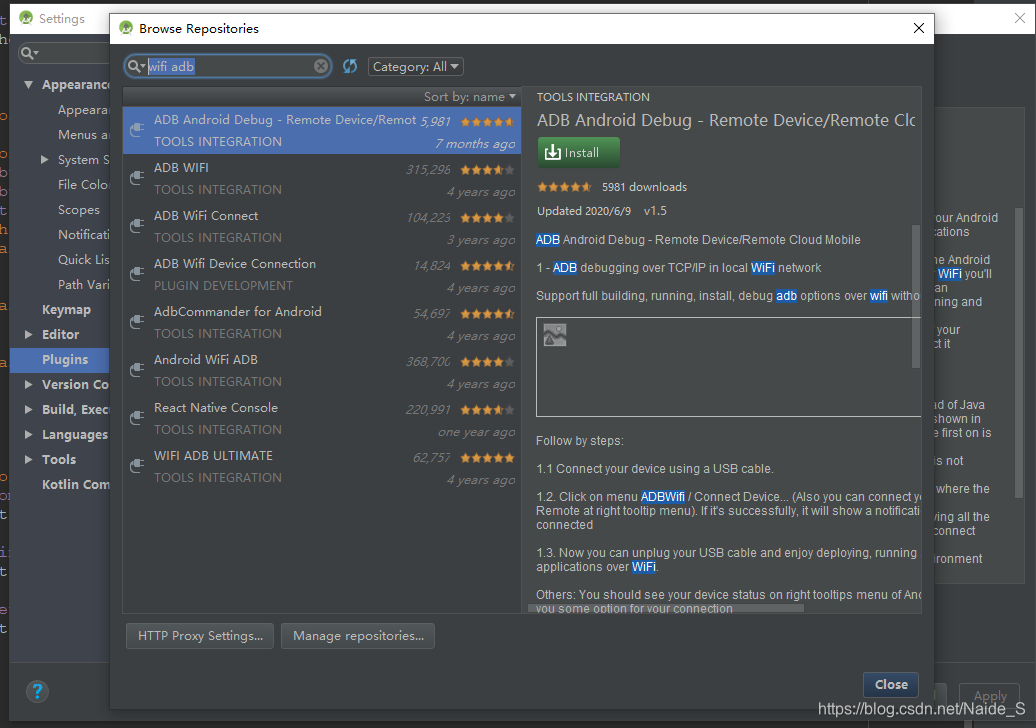Click inside the plugin search field
Screen dimensions: 1036x728
[x=228, y=66]
